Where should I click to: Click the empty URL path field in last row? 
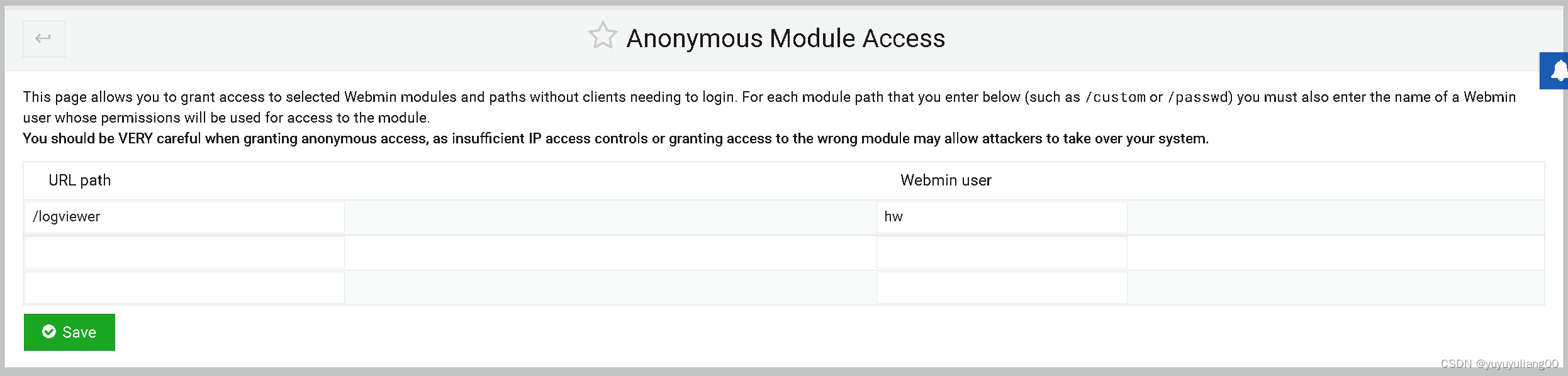click(x=182, y=287)
